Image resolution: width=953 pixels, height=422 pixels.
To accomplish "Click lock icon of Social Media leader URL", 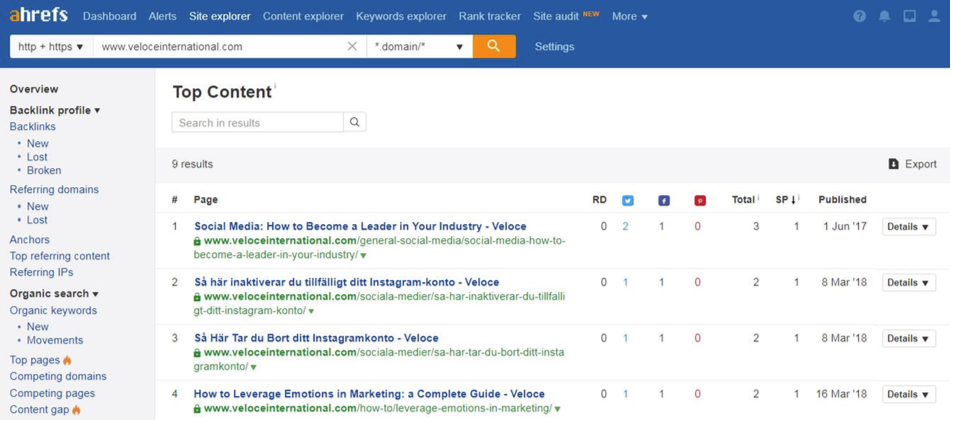I will 197,241.
